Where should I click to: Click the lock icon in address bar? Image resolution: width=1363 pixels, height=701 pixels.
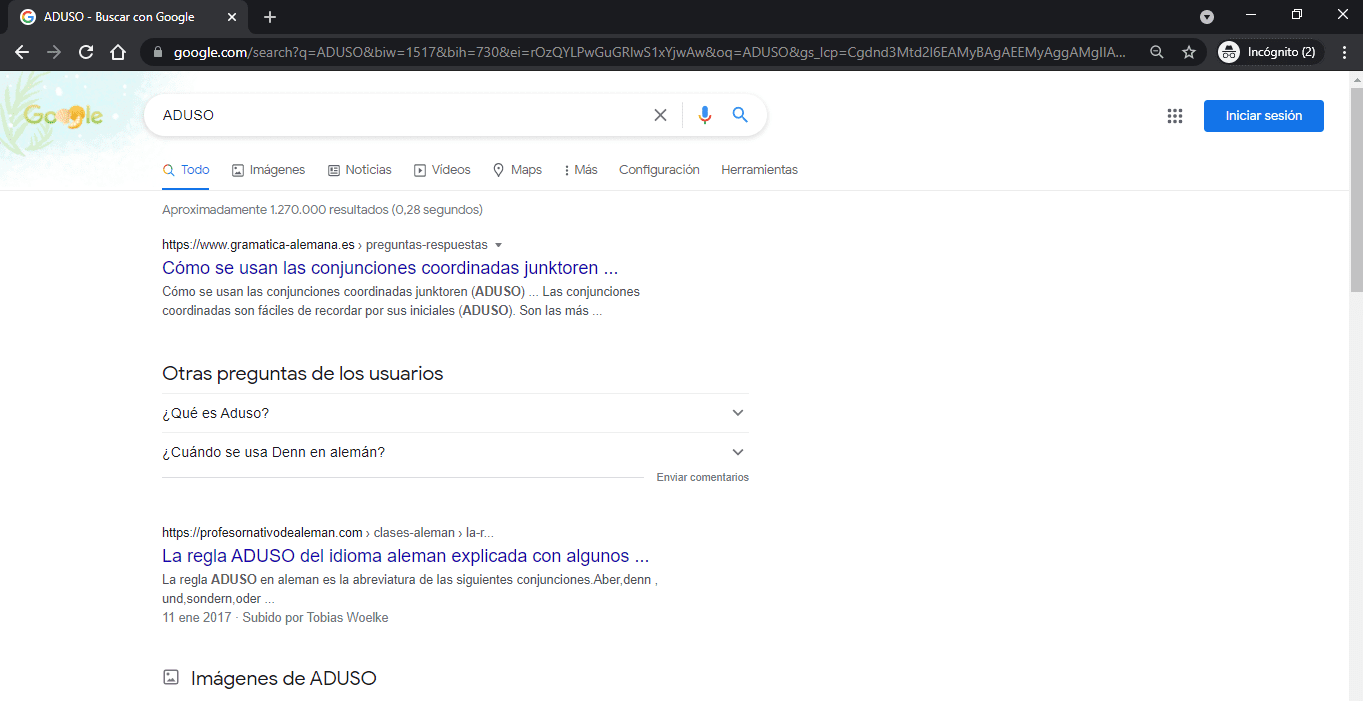coord(159,52)
